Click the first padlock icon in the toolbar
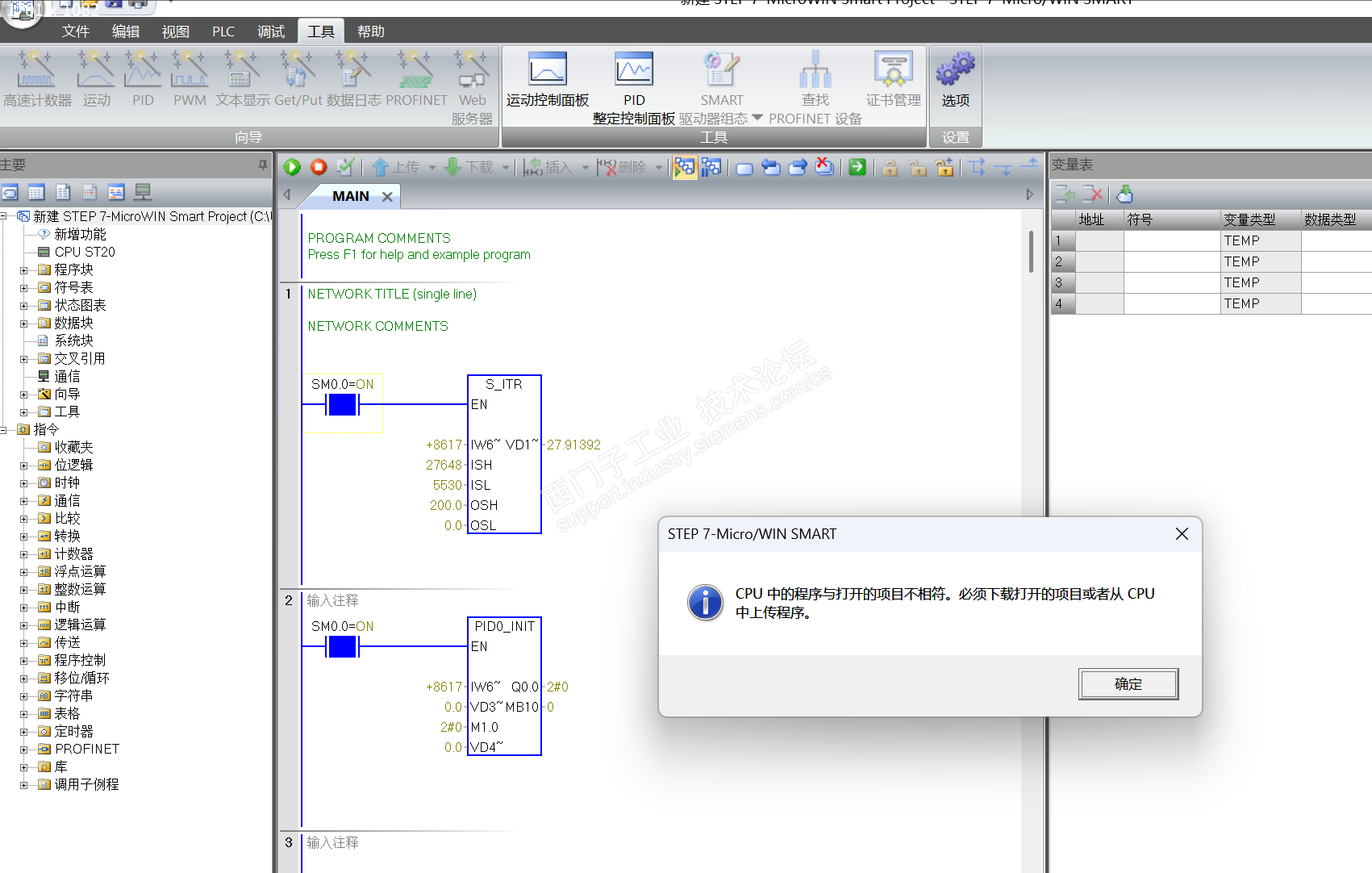Viewport: 1372px width, 873px height. pos(890,167)
